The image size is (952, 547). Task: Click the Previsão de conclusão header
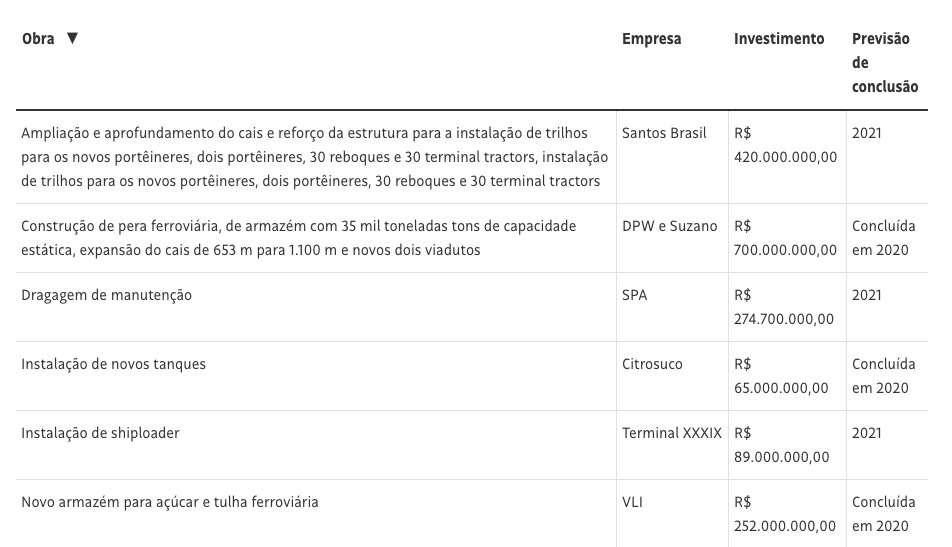click(884, 63)
